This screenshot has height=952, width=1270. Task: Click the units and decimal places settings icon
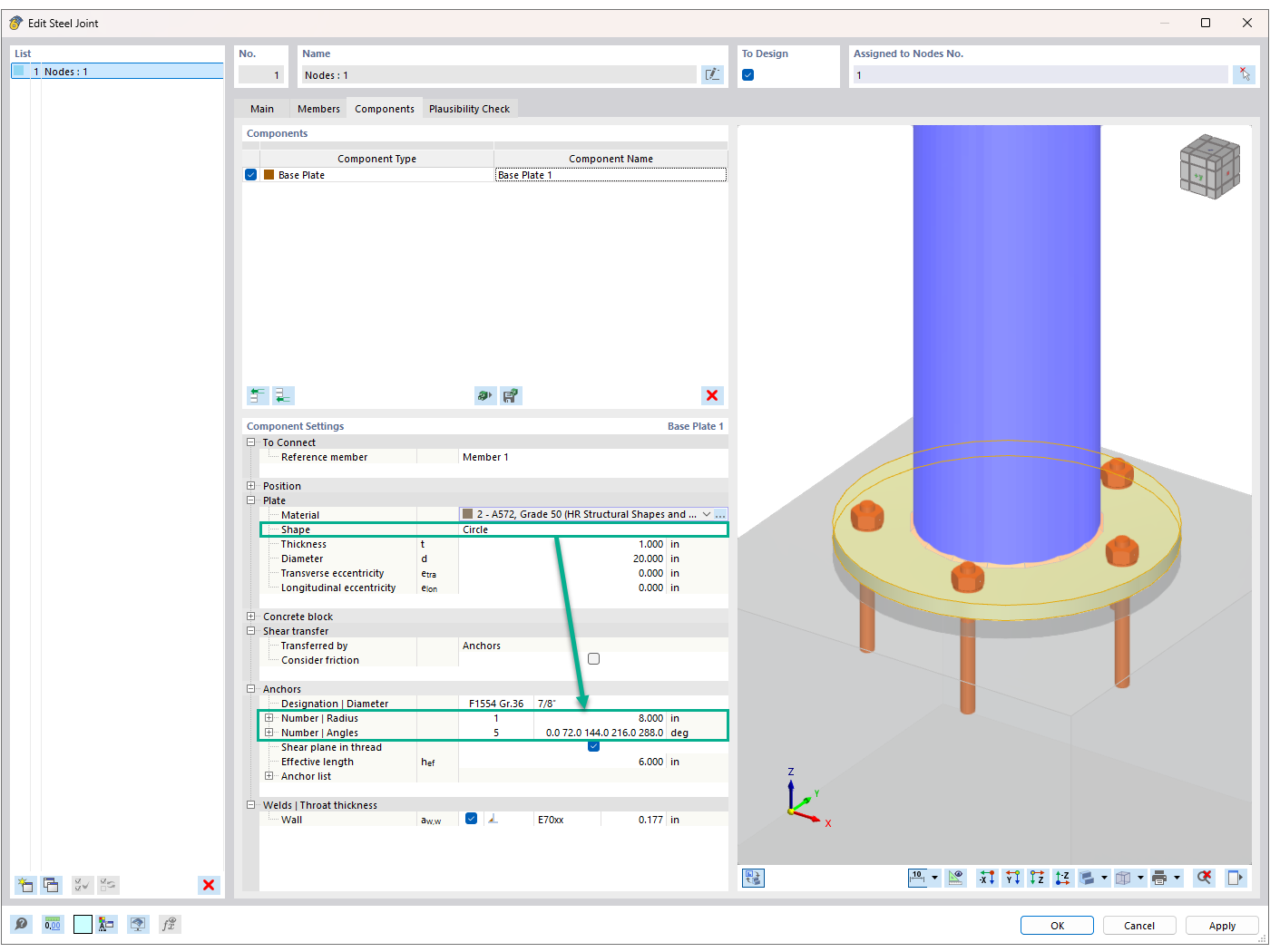pyautogui.click(x=53, y=924)
